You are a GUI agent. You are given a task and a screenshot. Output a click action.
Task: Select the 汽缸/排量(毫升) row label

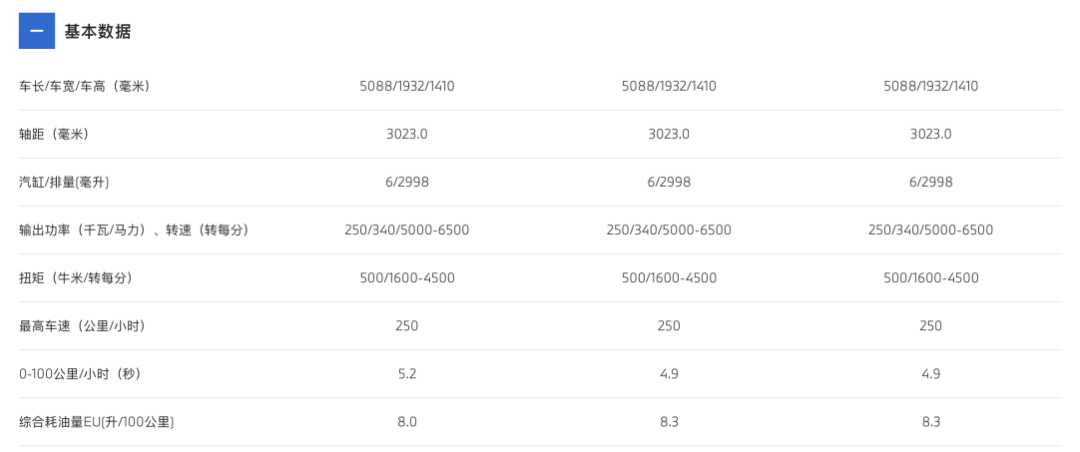tap(64, 182)
